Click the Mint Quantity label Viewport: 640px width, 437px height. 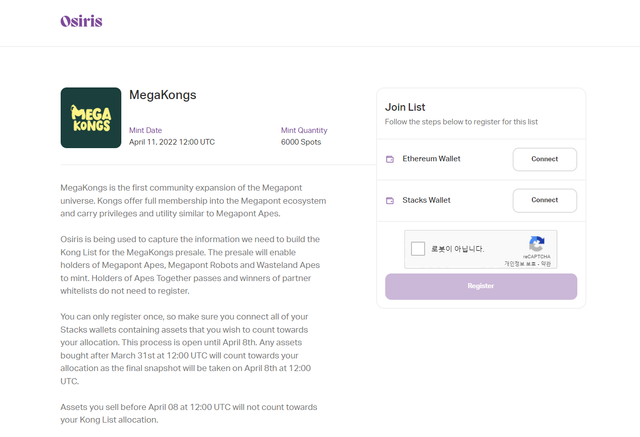304,130
